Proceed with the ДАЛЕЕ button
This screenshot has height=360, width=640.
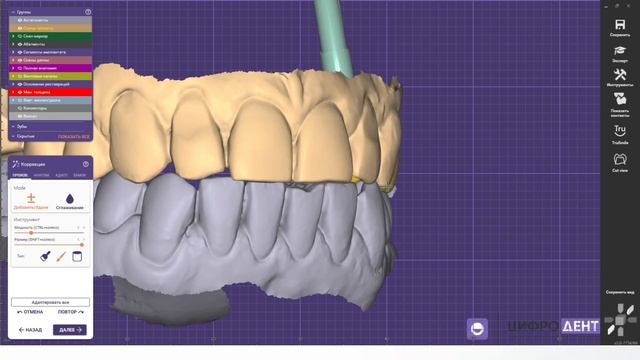[x=70, y=330]
